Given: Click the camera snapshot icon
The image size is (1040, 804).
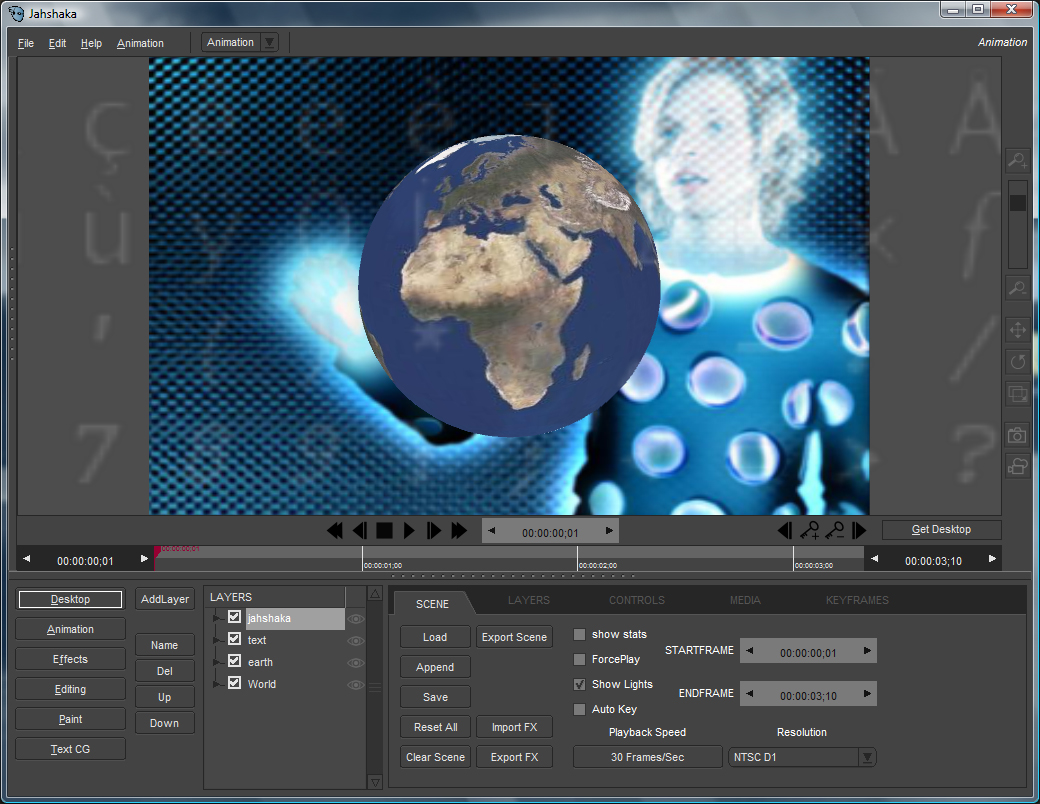Looking at the screenshot, I should pos(1016,435).
